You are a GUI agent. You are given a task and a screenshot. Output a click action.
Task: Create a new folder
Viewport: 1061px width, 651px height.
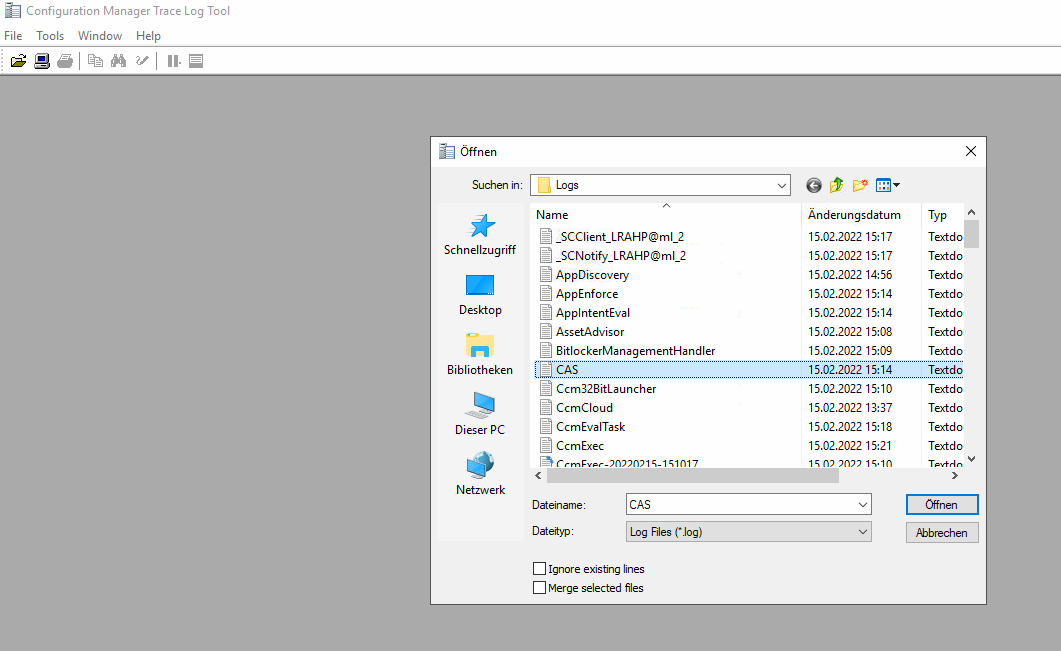[x=860, y=185]
